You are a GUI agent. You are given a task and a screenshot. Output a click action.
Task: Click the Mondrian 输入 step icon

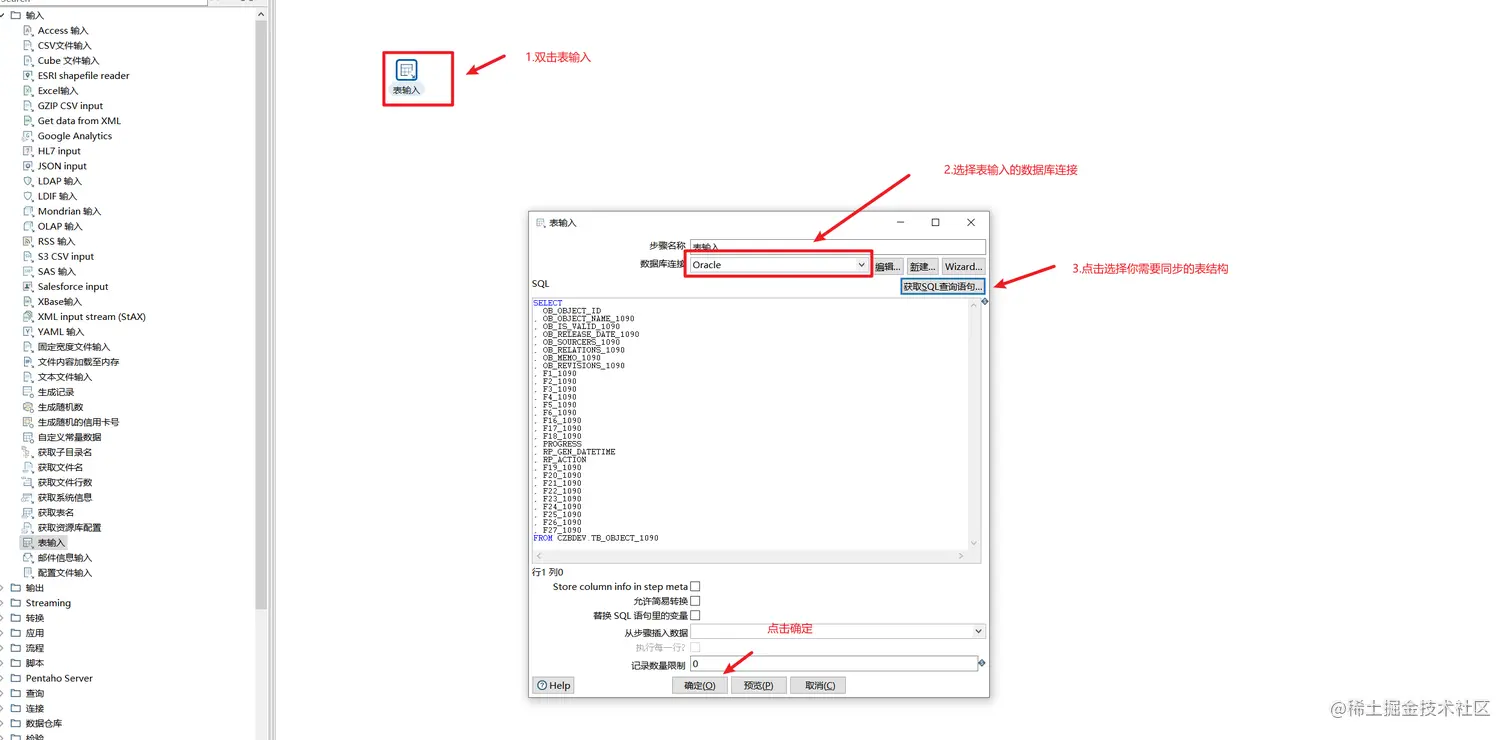coord(28,211)
